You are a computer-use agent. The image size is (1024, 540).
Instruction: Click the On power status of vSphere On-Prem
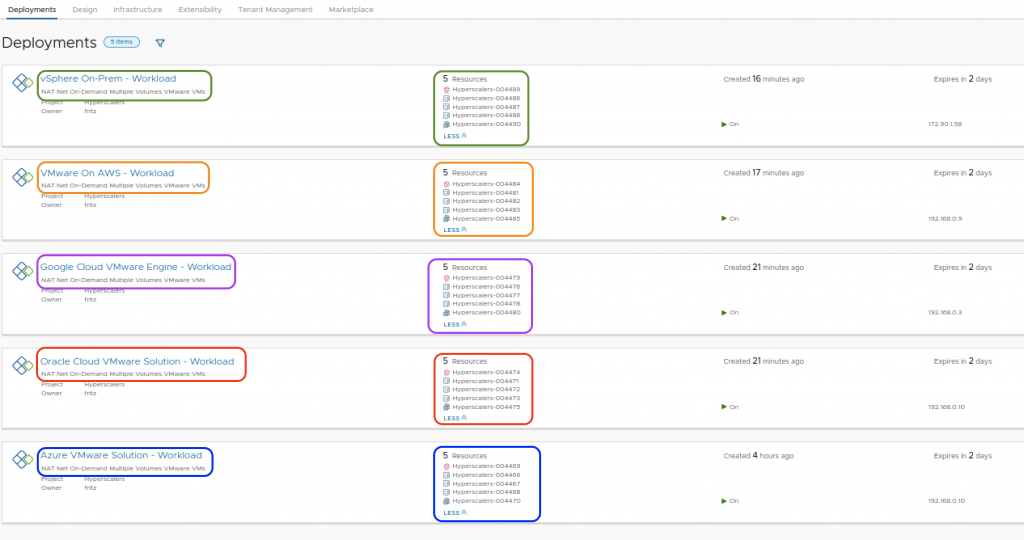pyautogui.click(x=730, y=124)
